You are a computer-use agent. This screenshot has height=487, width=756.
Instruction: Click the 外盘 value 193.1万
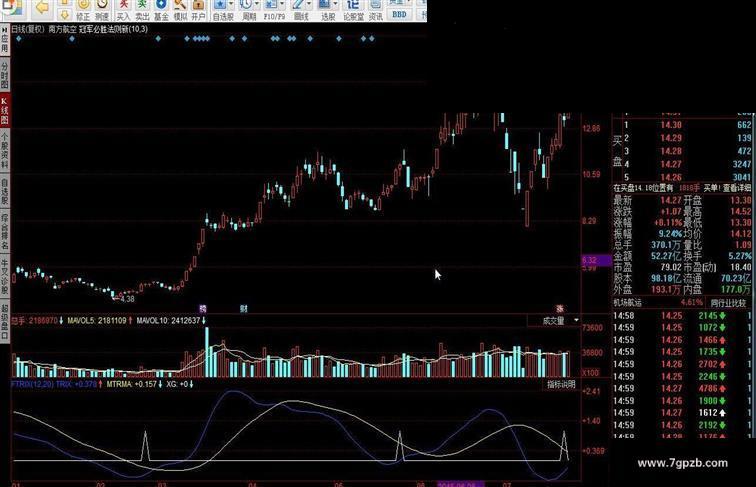click(666, 289)
